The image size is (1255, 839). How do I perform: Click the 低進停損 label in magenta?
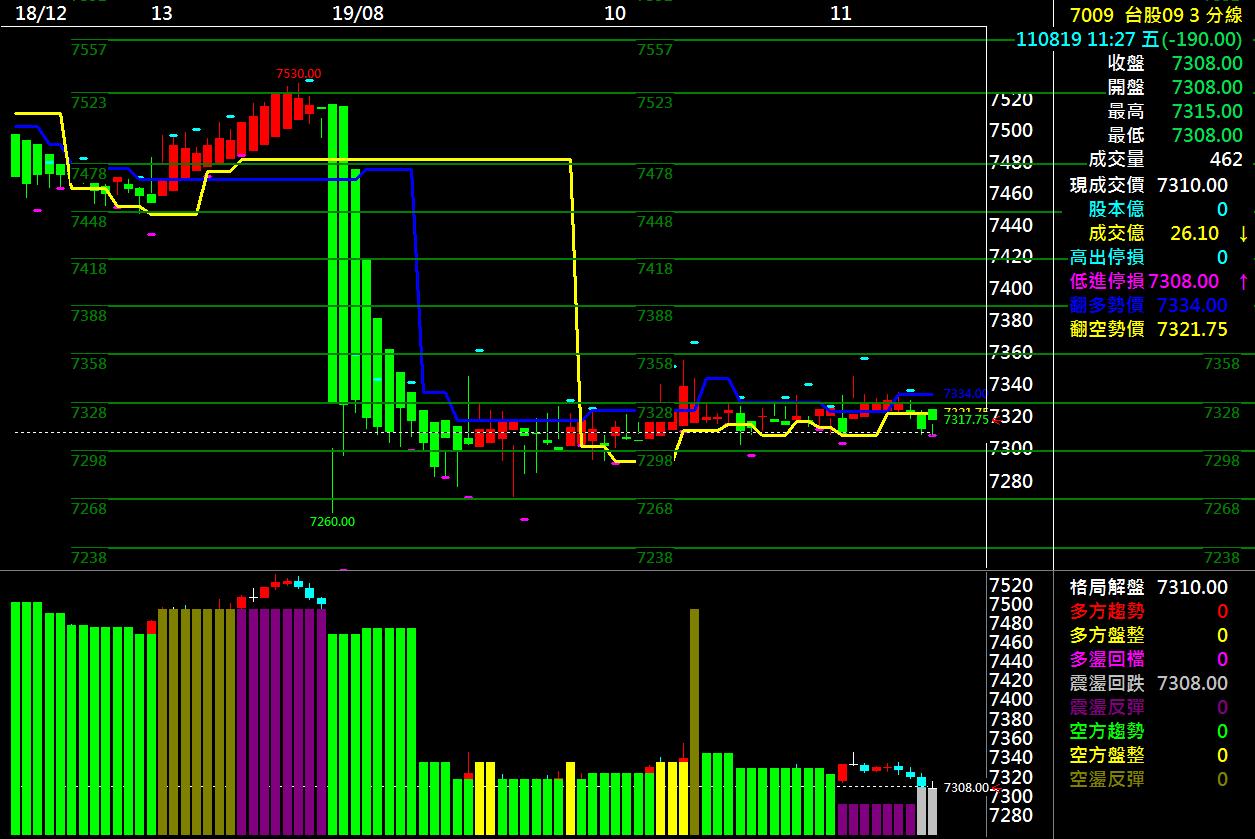point(1107,281)
